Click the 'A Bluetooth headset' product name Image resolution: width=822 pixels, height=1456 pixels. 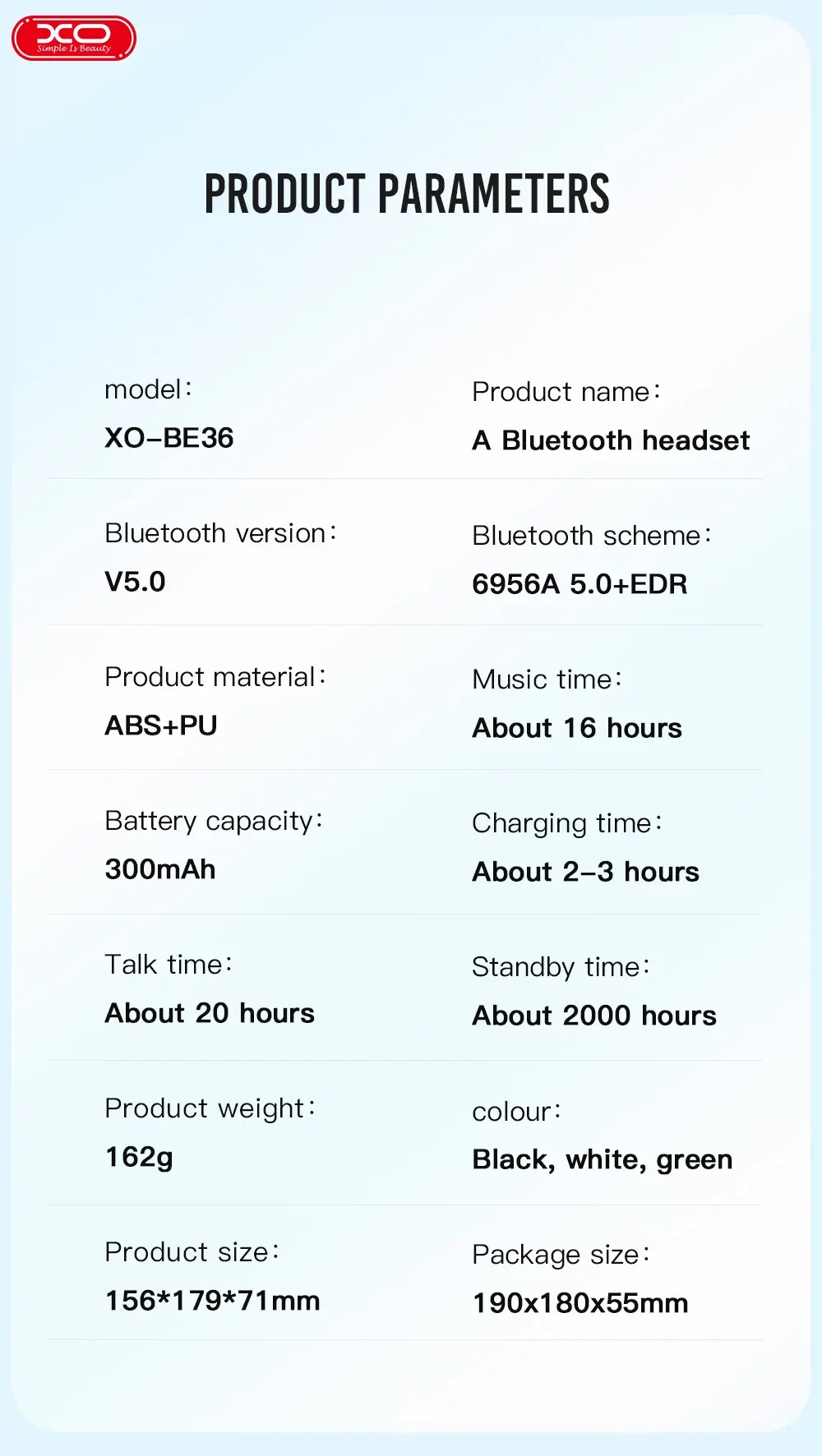611,440
